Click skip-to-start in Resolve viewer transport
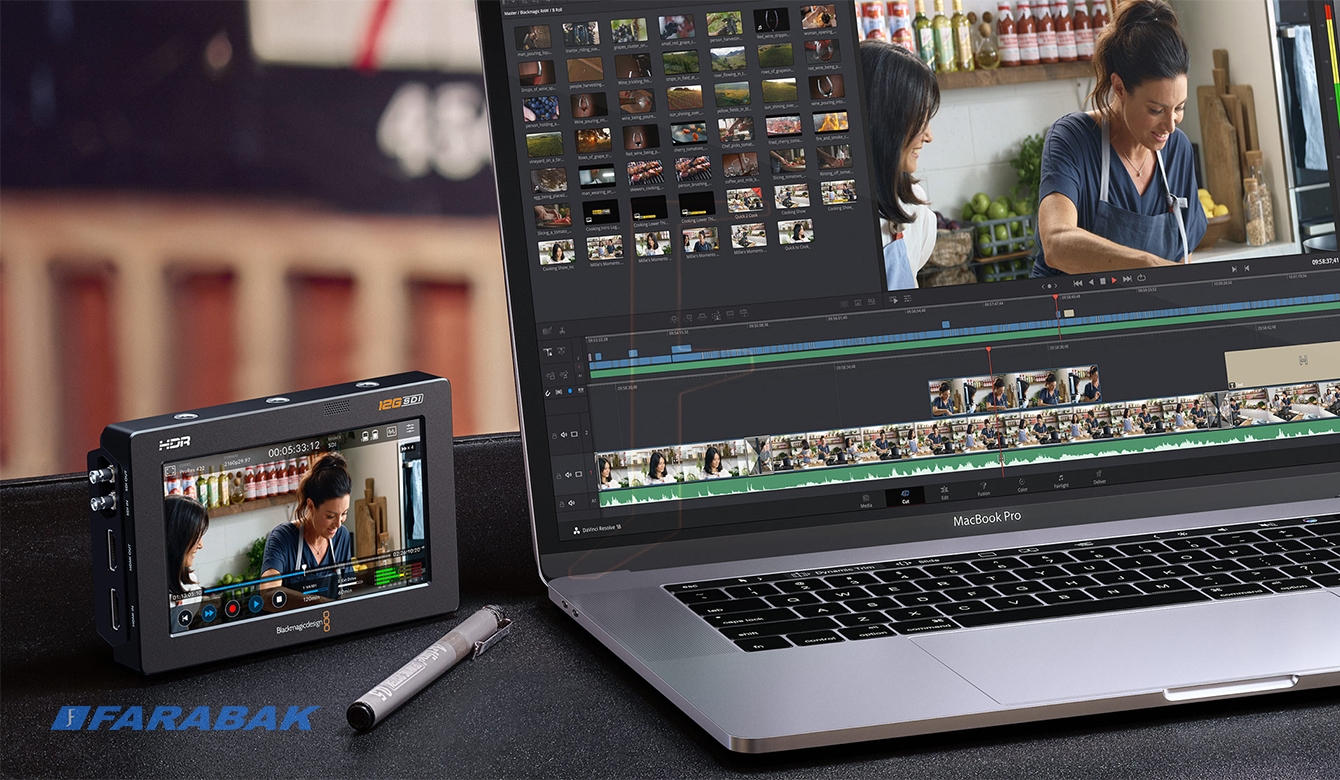This screenshot has width=1340, height=780. 1078,282
